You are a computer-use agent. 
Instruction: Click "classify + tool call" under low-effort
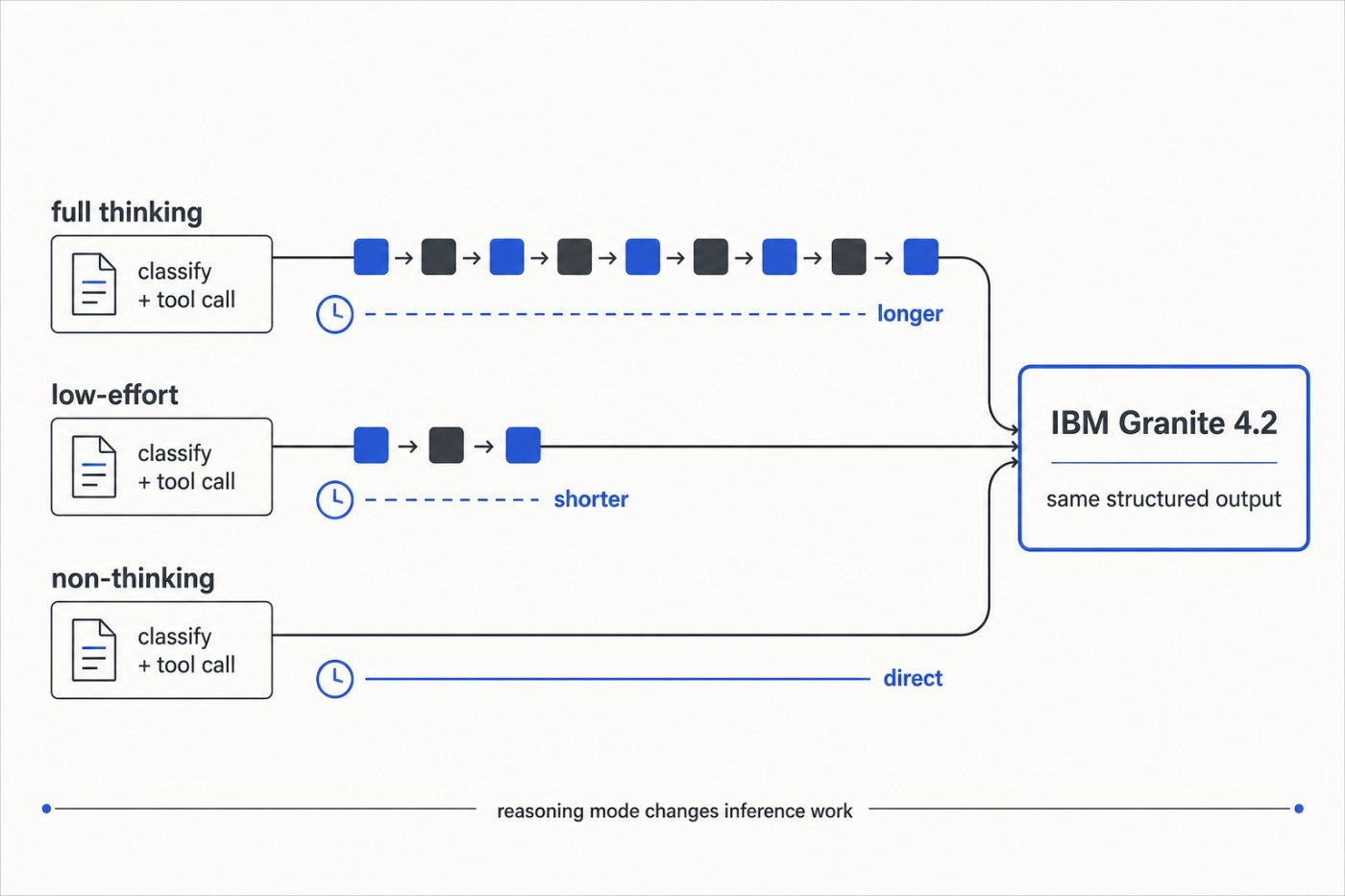pyautogui.click(x=186, y=468)
